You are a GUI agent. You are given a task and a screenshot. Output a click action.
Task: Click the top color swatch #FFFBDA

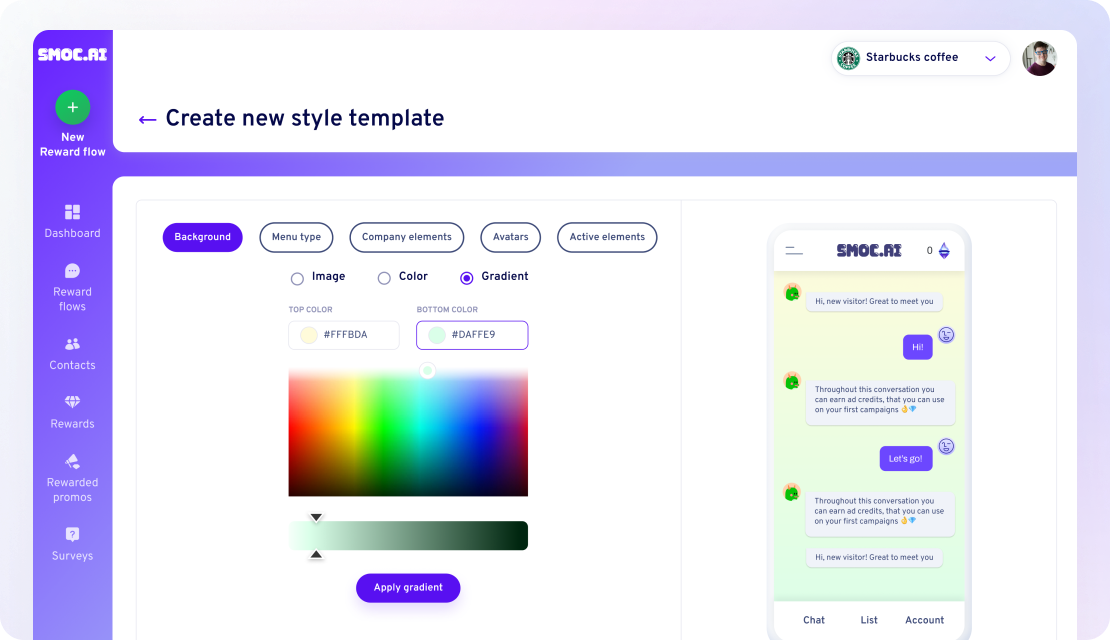(309, 335)
